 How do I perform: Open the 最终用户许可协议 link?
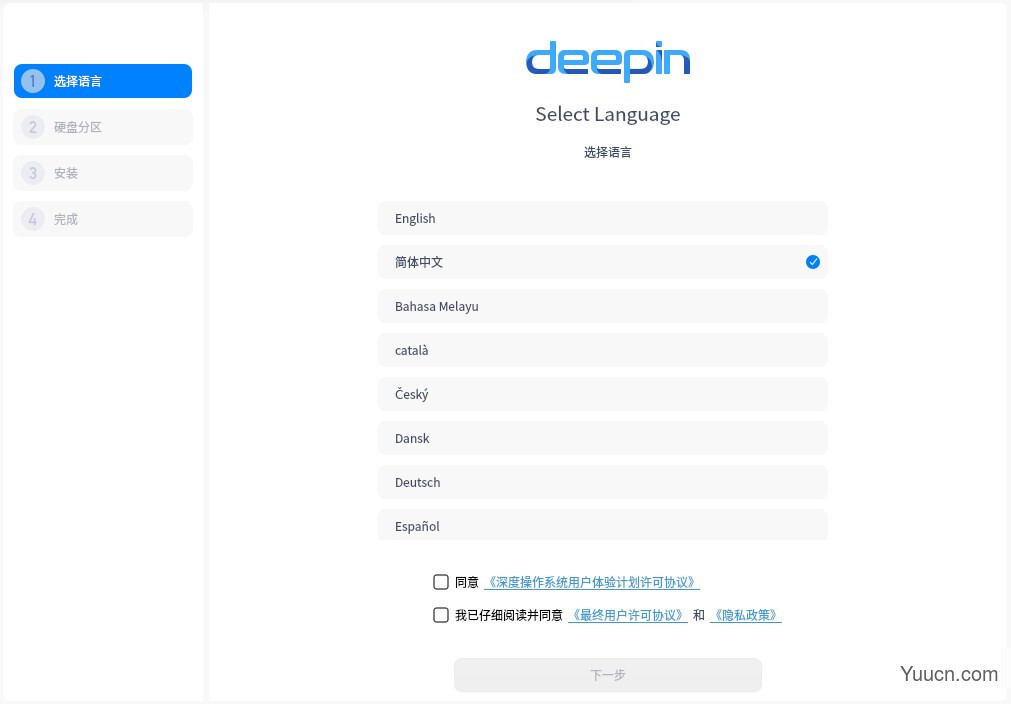tap(627, 615)
